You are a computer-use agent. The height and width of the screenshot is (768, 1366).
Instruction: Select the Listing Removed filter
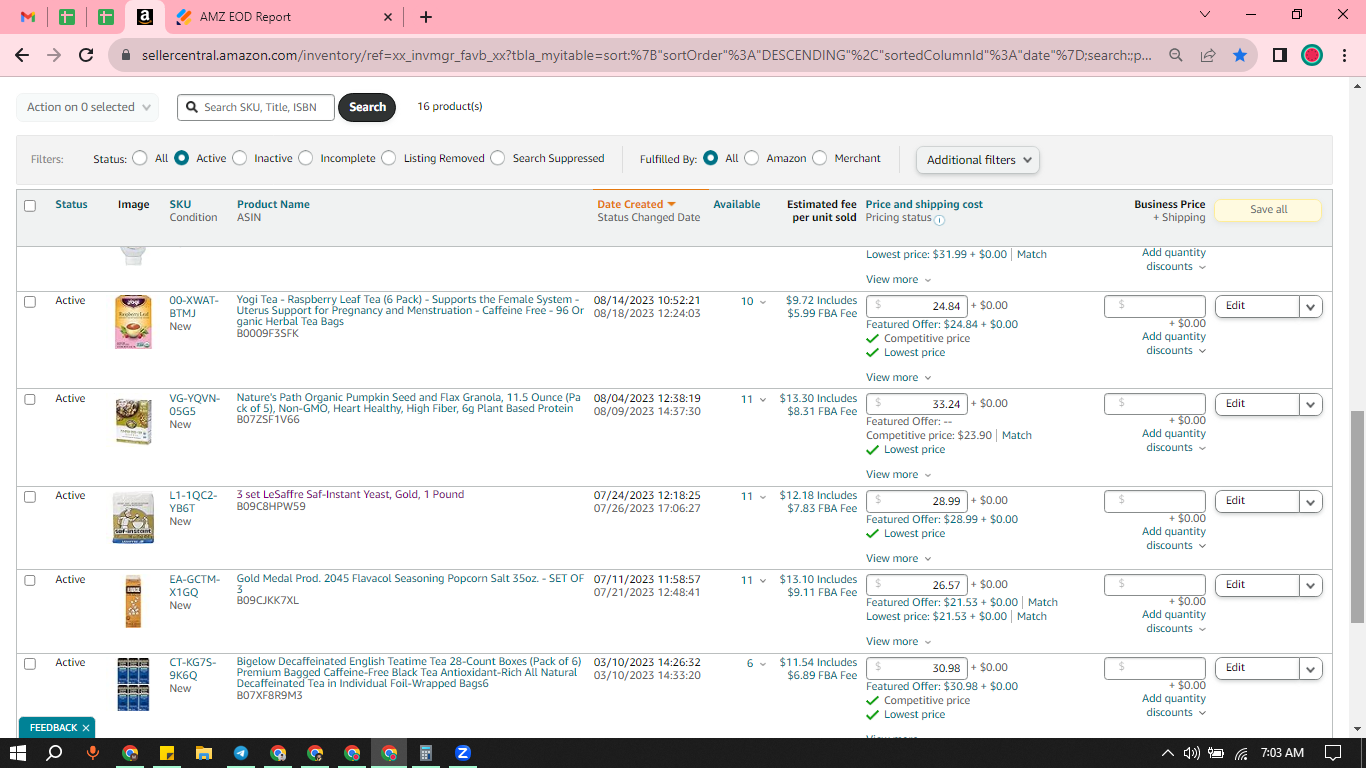click(389, 158)
